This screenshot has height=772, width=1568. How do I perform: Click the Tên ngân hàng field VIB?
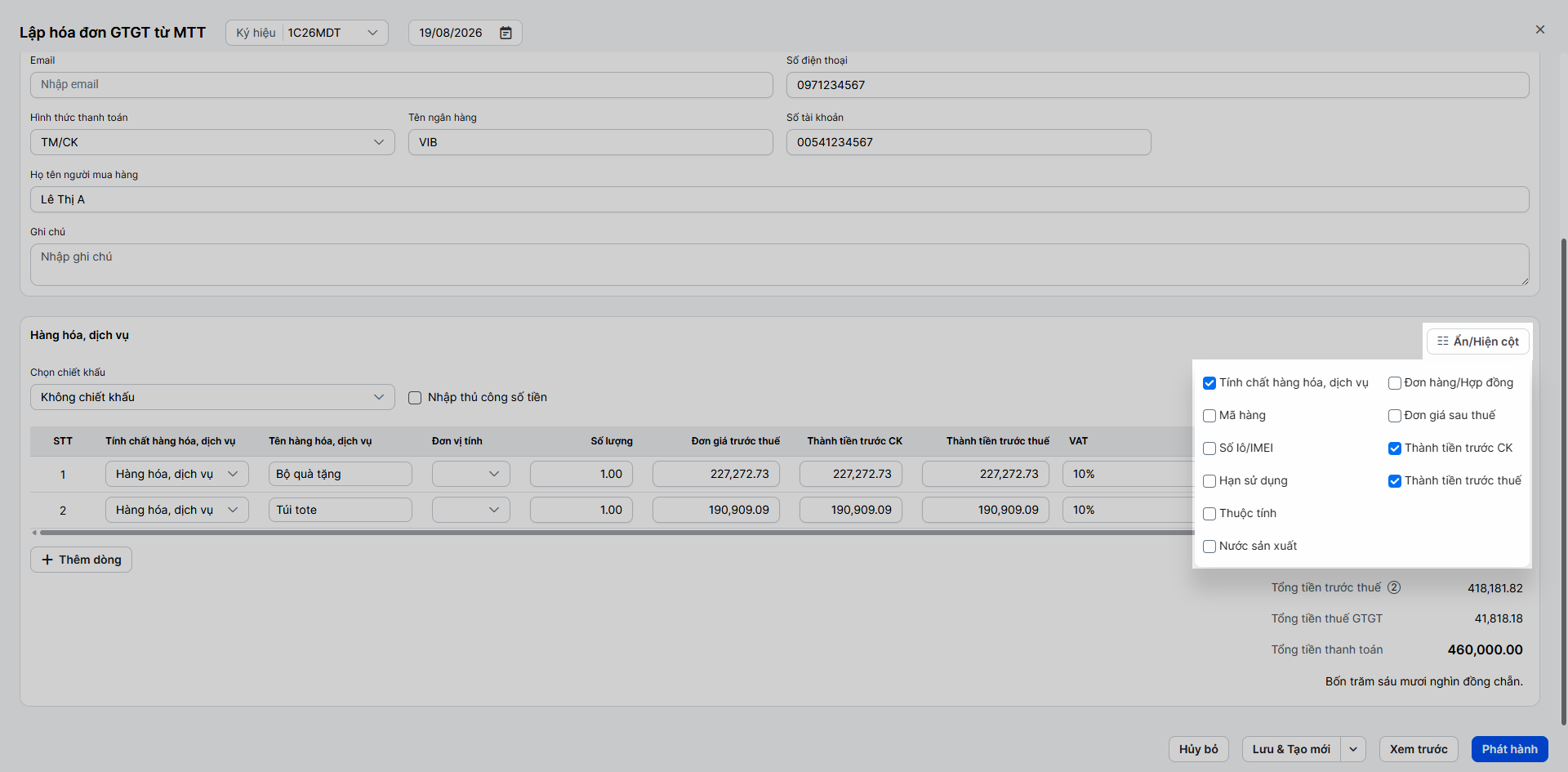[590, 142]
